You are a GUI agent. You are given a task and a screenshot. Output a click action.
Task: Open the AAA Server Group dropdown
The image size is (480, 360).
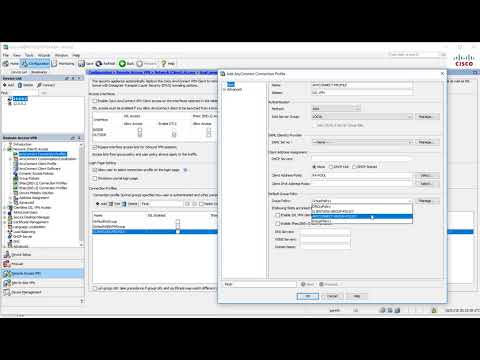click(362, 117)
